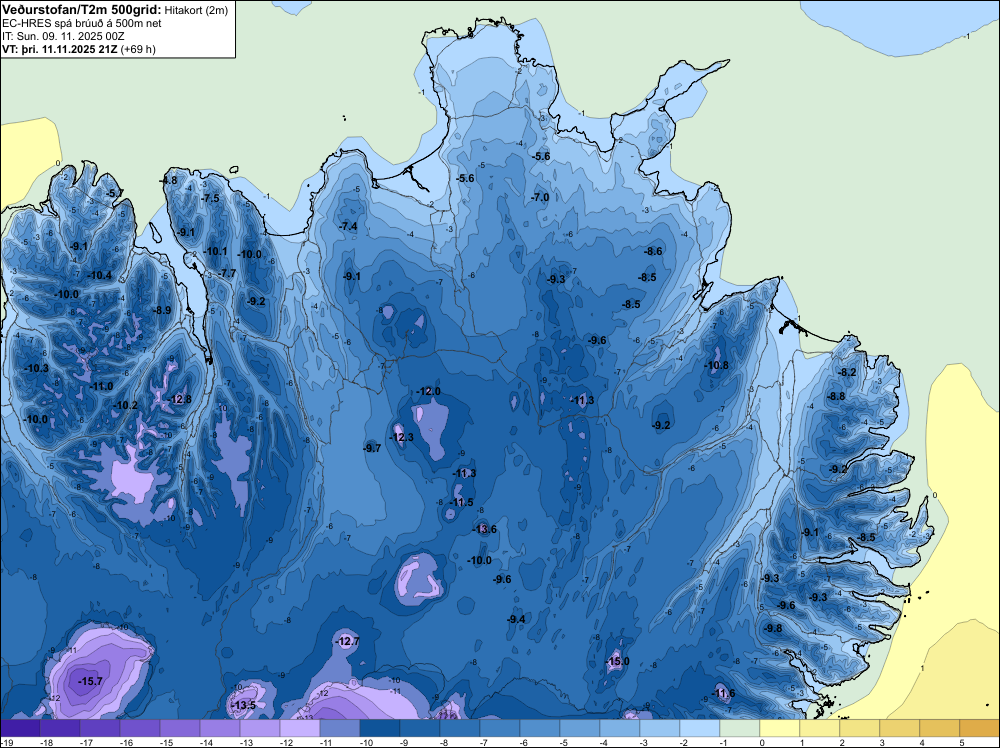This screenshot has height=748, width=1000.
Task: Click legend swatch between -19 and -18
Action: tap(20, 728)
